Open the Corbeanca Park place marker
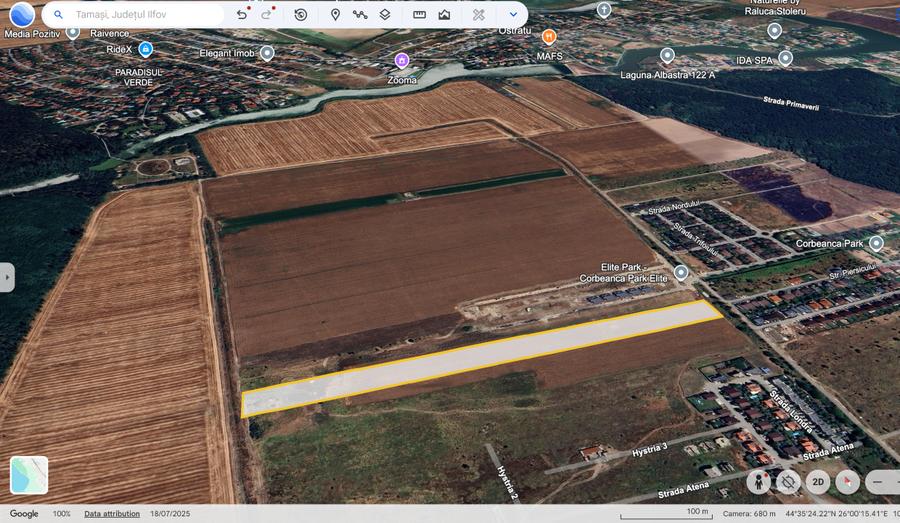 point(876,243)
